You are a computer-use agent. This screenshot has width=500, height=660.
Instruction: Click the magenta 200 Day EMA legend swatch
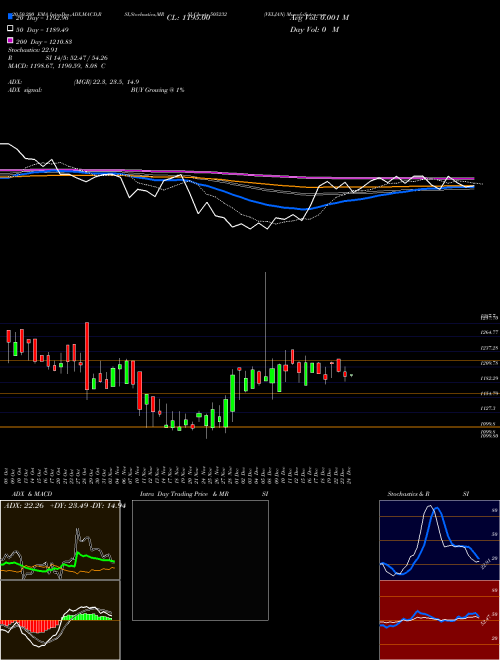coord(10,40)
